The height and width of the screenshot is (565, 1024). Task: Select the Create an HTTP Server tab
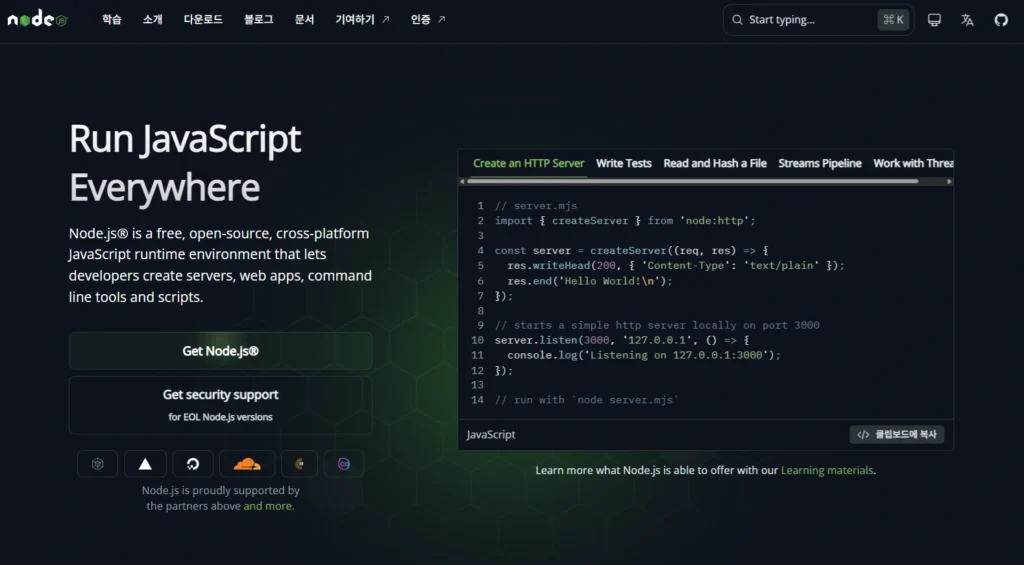528,163
